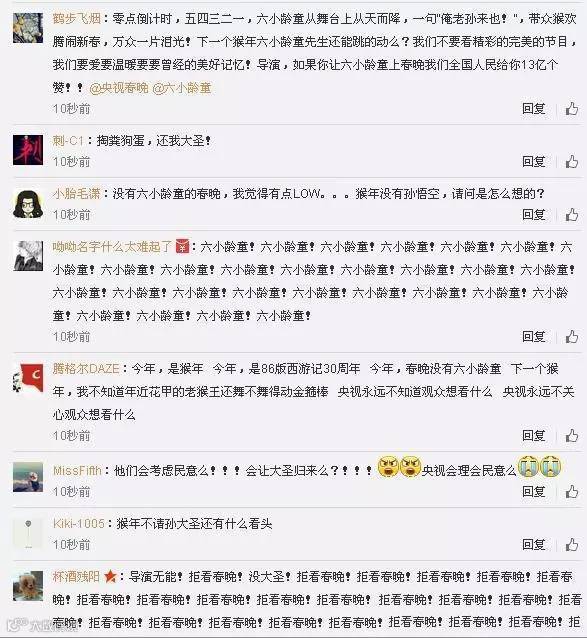This screenshot has width=587, height=638.
Task: Reply to 腾格尔DAZE's comment
Action: (534, 435)
